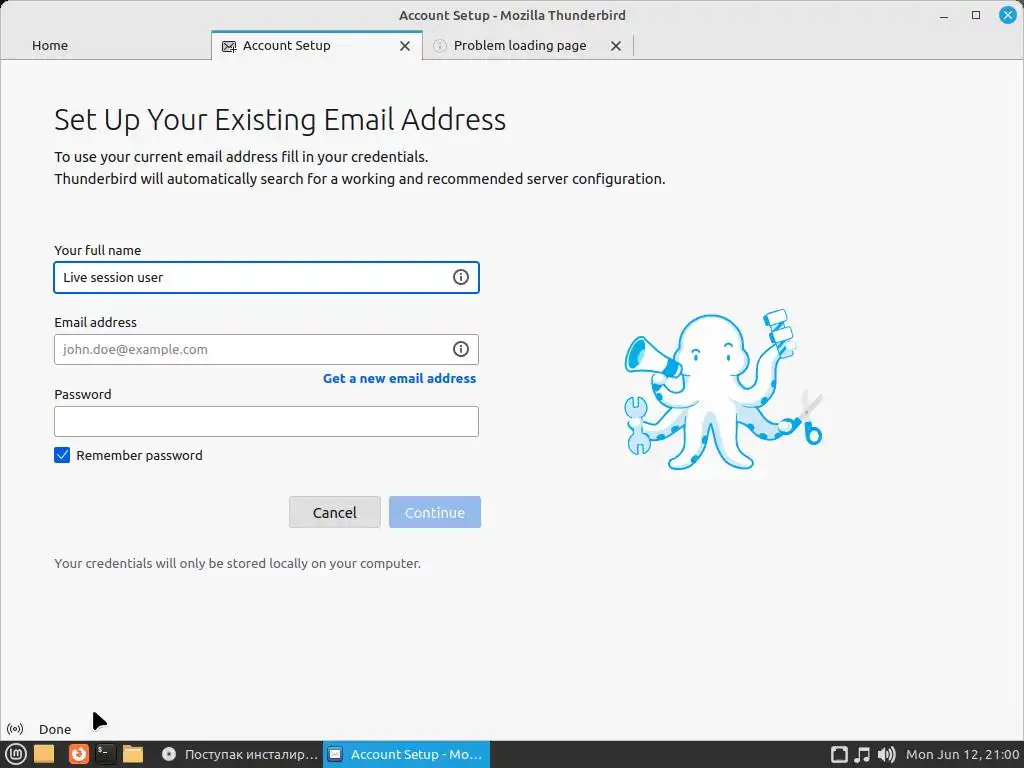
Task: Open the clock showing Mon Jun 12, 21:00
Action: 963,755
